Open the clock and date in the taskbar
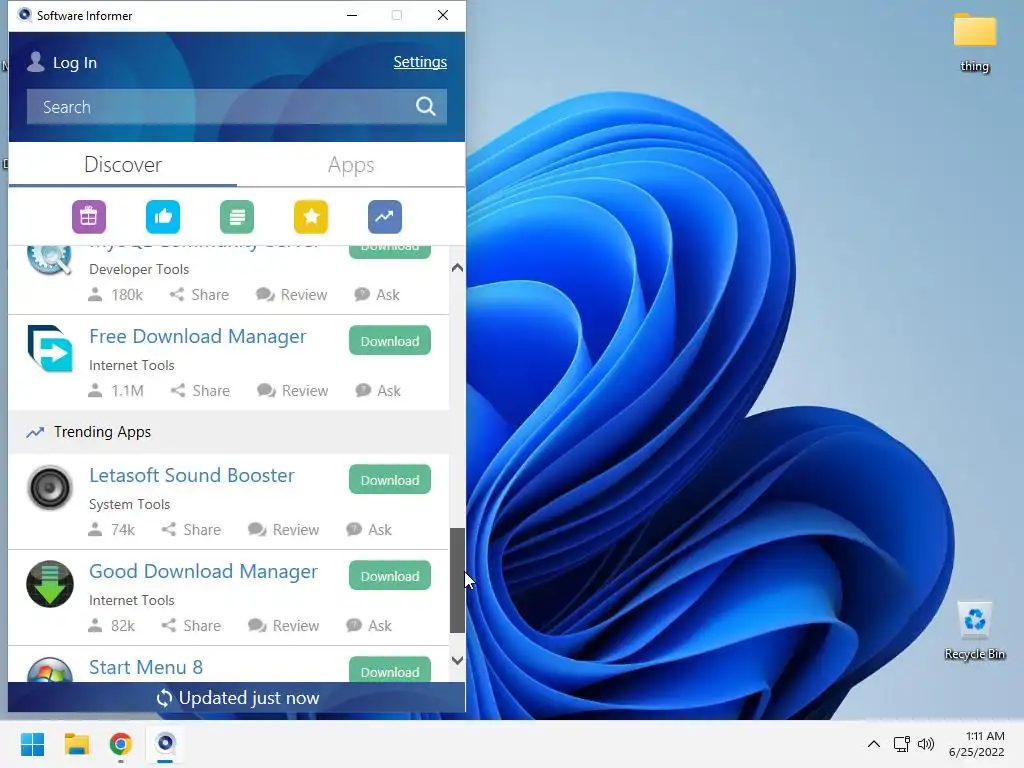Screen dimensions: 1024x768 coord(976,744)
